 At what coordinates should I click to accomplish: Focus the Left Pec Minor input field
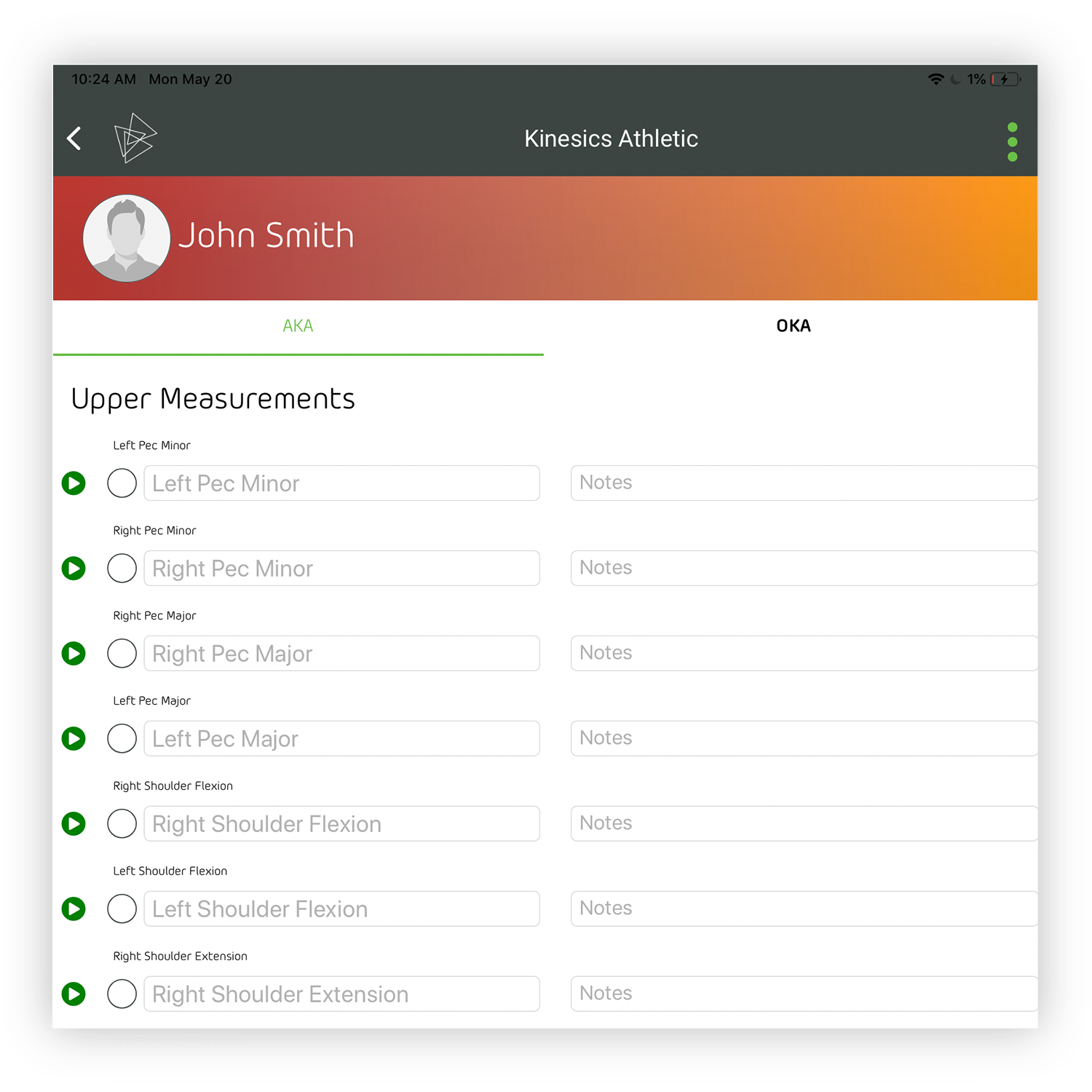[x=341, y=483]
